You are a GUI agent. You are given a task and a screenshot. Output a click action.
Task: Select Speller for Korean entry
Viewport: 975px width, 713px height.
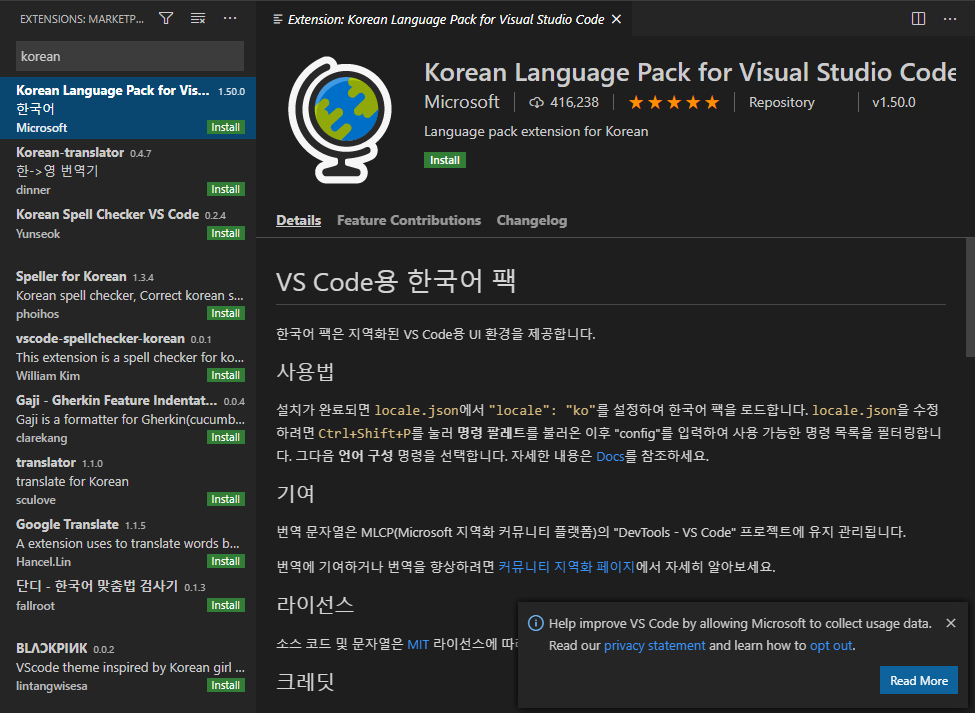128,294
